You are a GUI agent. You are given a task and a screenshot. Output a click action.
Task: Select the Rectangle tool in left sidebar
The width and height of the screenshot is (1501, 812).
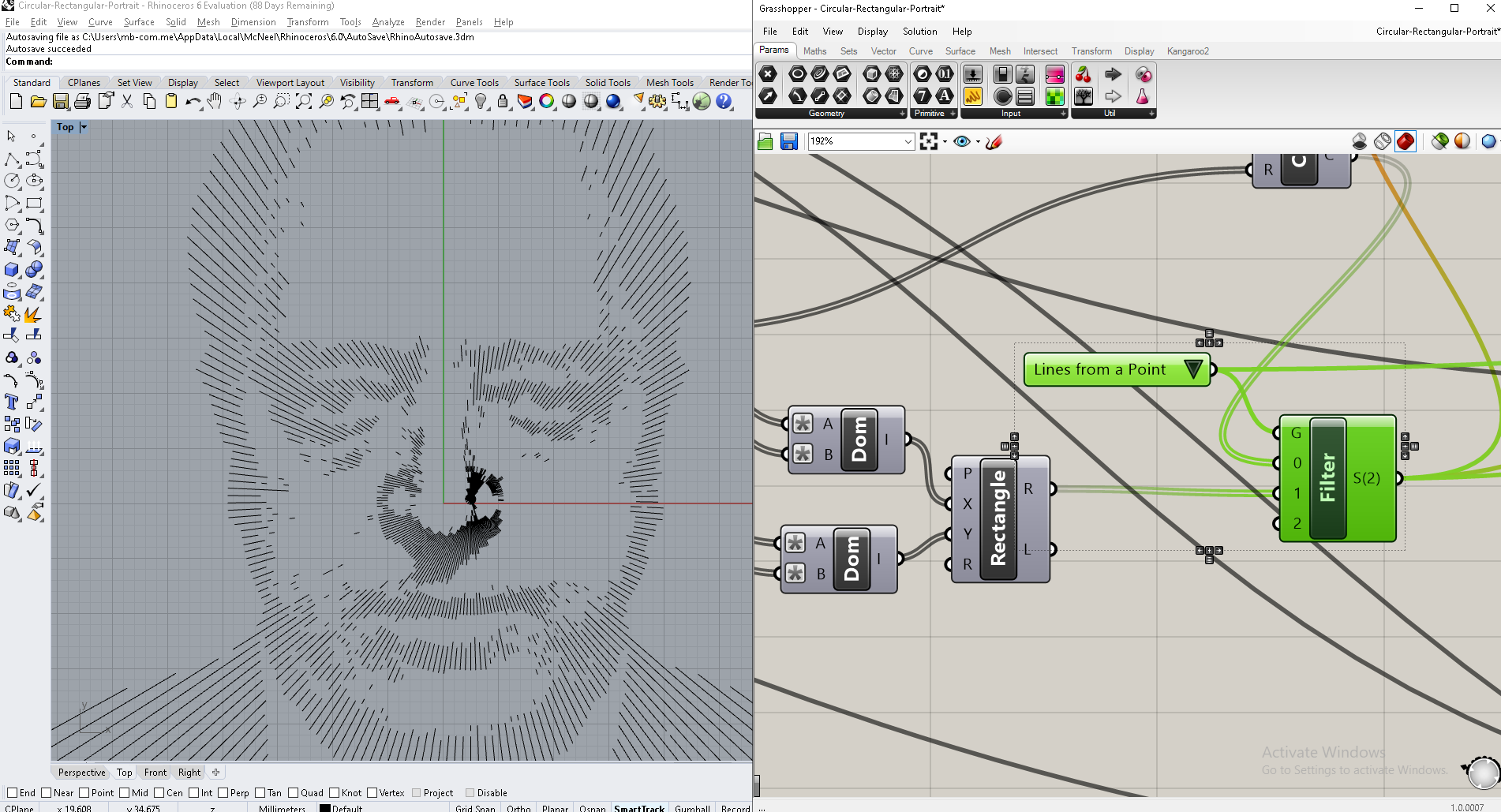pos(34,203)
